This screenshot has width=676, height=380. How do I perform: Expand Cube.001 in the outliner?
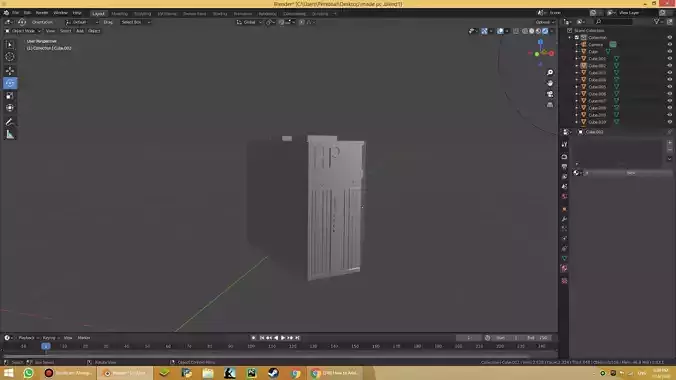[x=577, y=59]
